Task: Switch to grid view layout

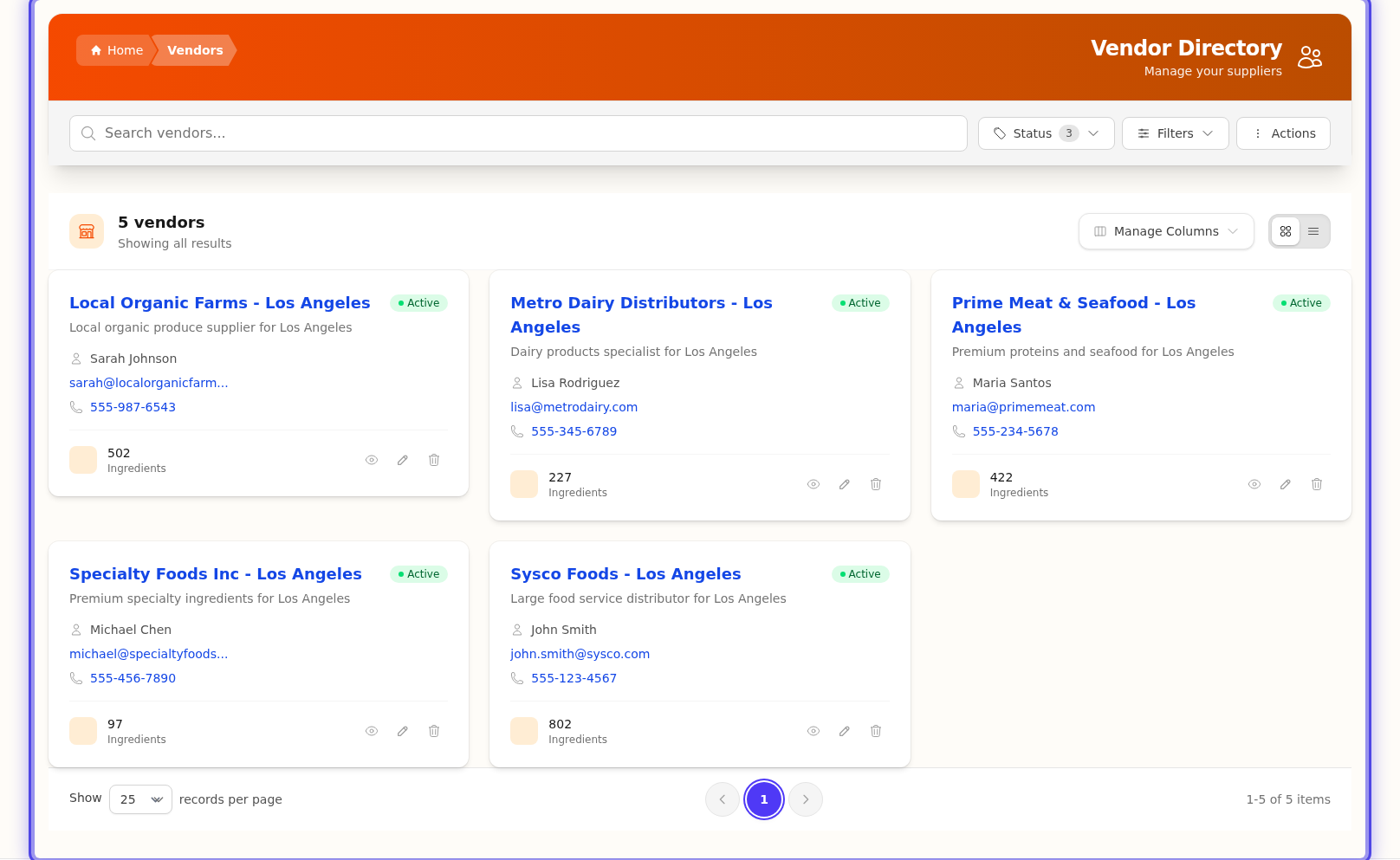Action: (x=1286, y=231)
